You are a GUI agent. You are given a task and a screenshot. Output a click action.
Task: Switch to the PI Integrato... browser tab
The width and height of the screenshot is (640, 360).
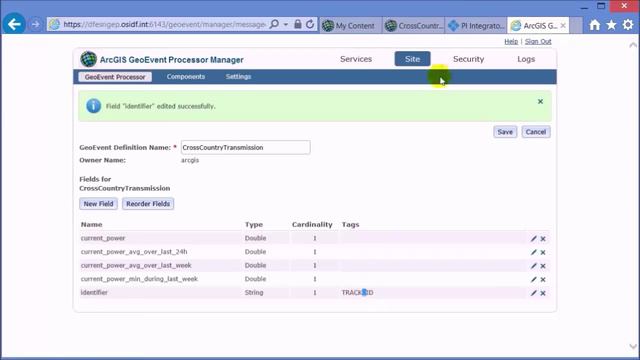click(x=476, y=25)
